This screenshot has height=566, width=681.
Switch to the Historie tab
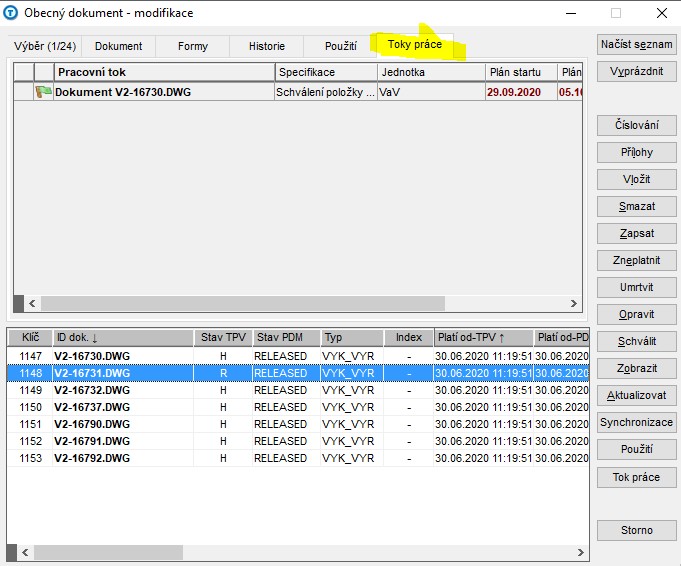[x=267, y=46]
